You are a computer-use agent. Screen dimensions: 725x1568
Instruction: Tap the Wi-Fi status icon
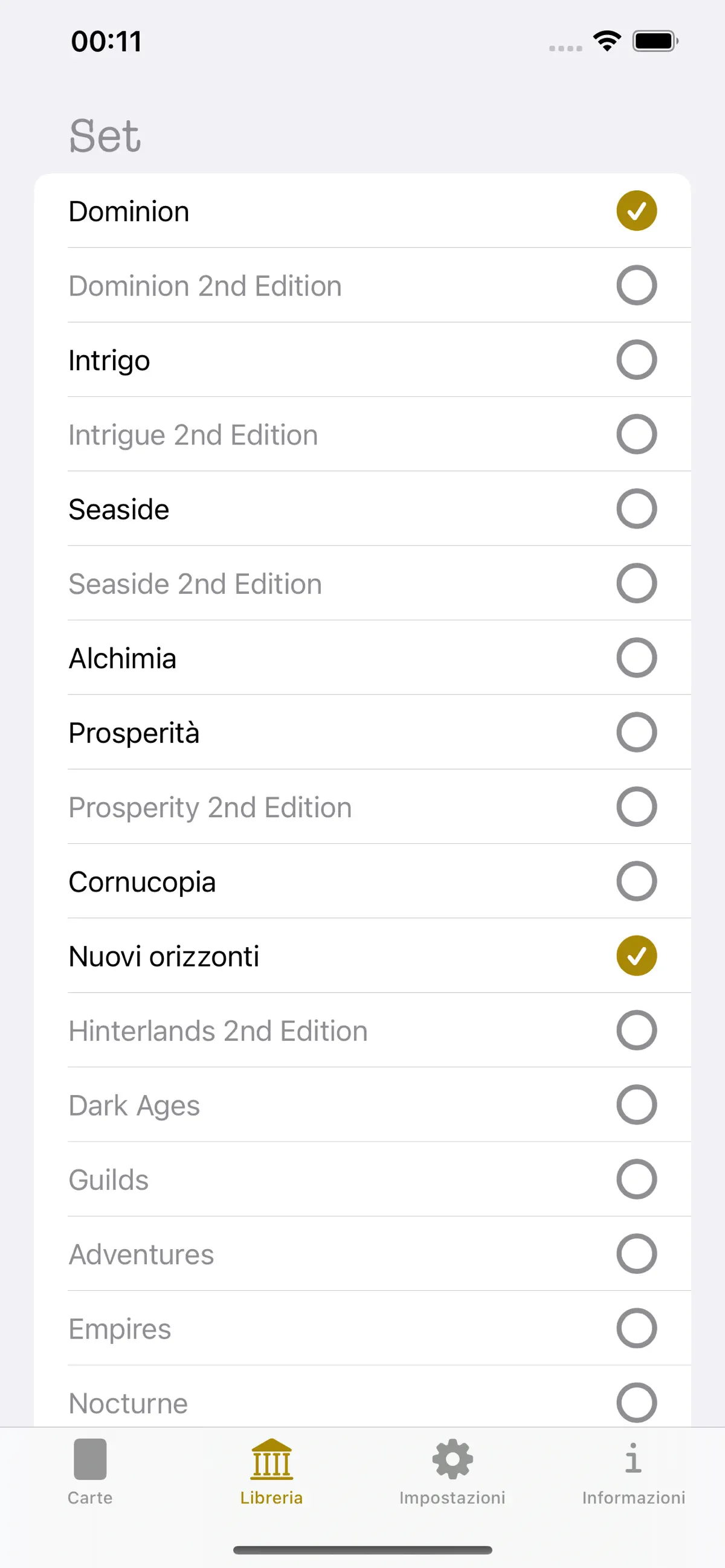pos(607,41)
